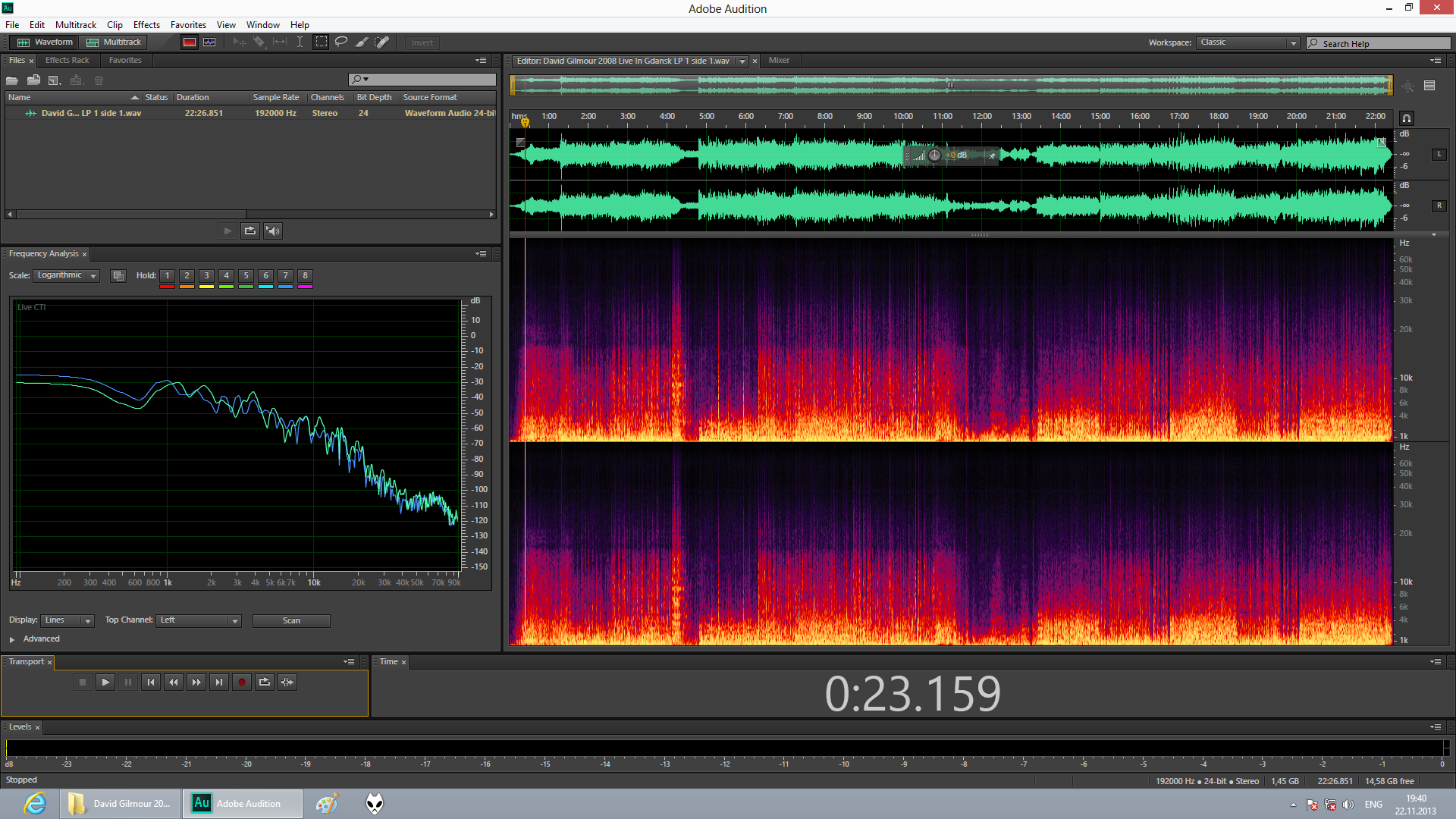Switch to the Mixer tab
This screenshot has width=1456, height=819.
click(779, 61)
